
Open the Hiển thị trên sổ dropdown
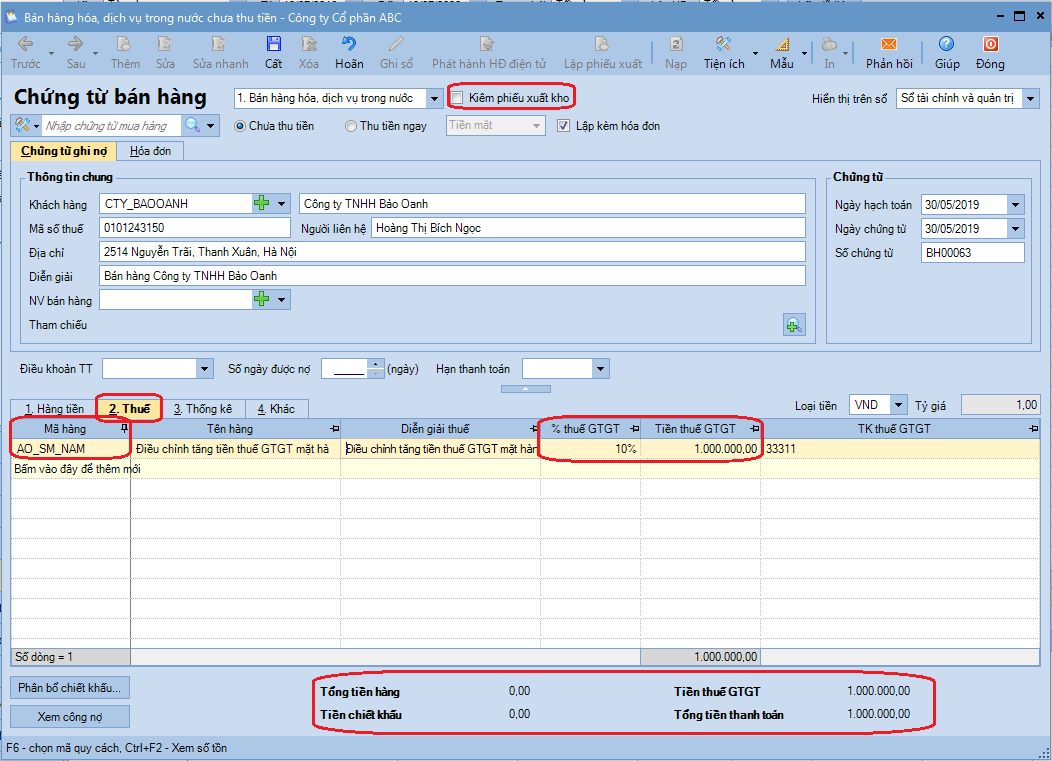tap(1031, 99)
